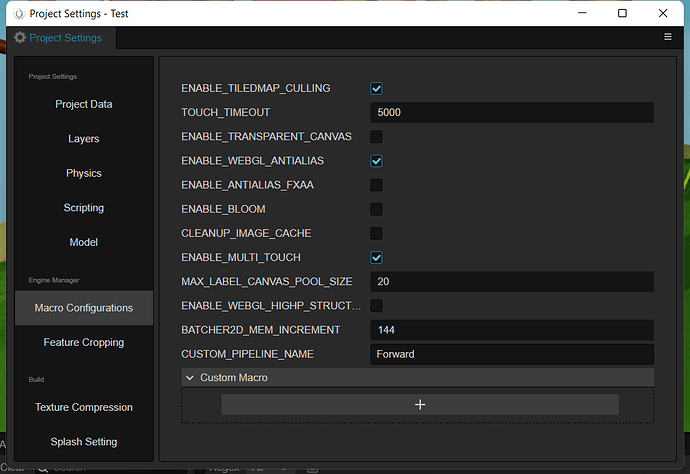Toggle ENABLE_MULTI_TOUCH checkbox off
This screenshot has width=690, height=474.
pos(376,258)
